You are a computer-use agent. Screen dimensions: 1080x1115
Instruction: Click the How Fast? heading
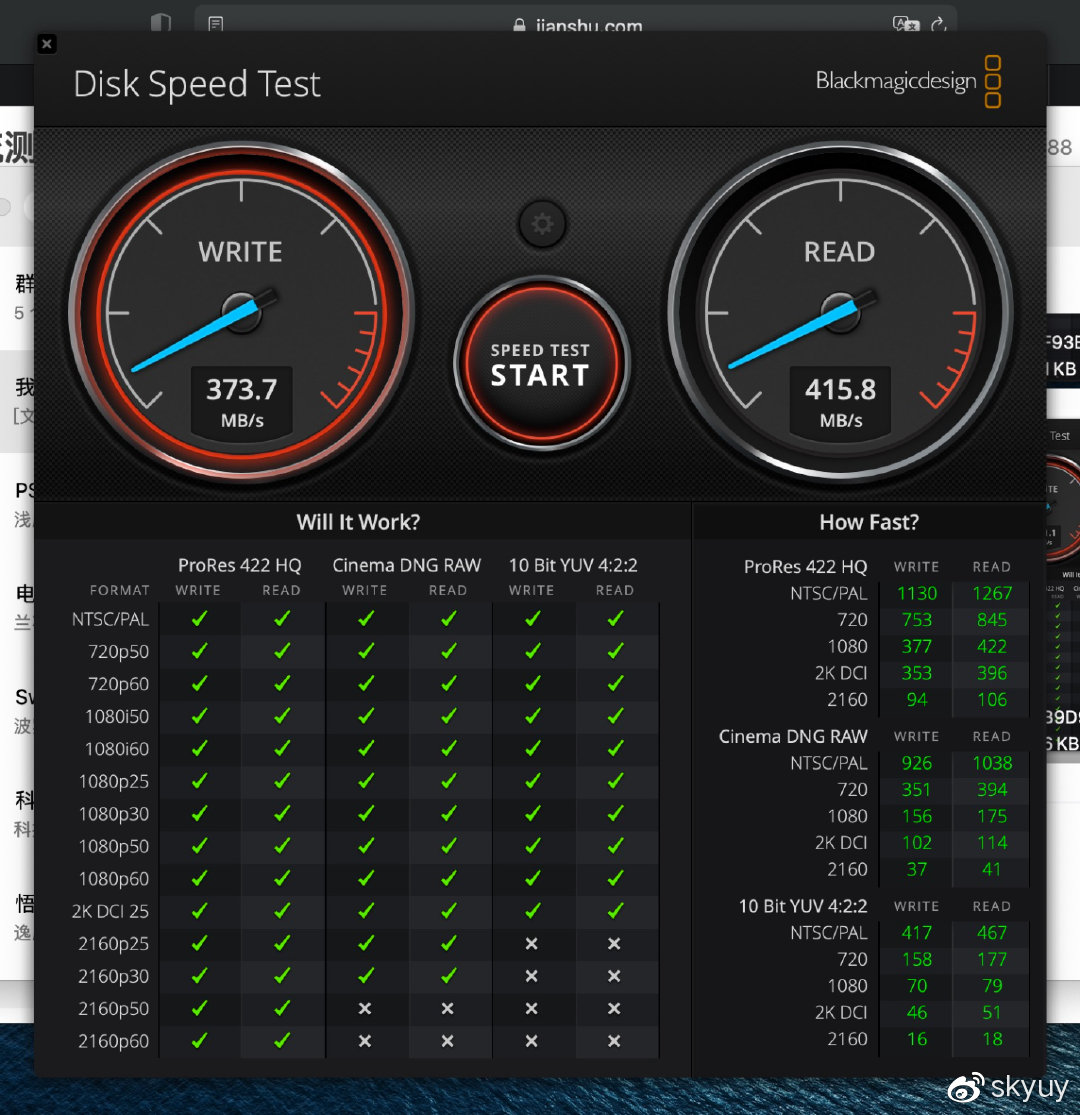869,522
